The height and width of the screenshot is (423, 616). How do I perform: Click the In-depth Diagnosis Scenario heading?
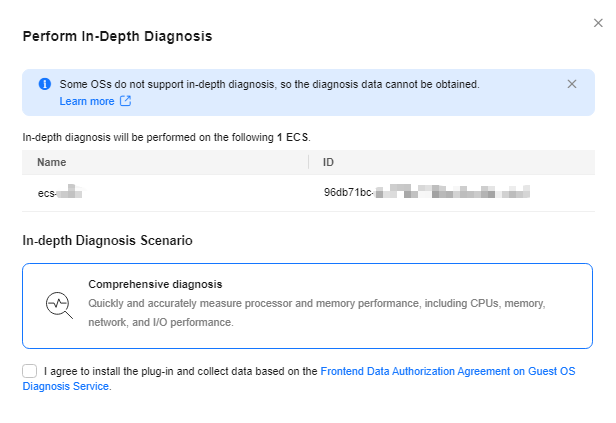click(x=107, y=240)
